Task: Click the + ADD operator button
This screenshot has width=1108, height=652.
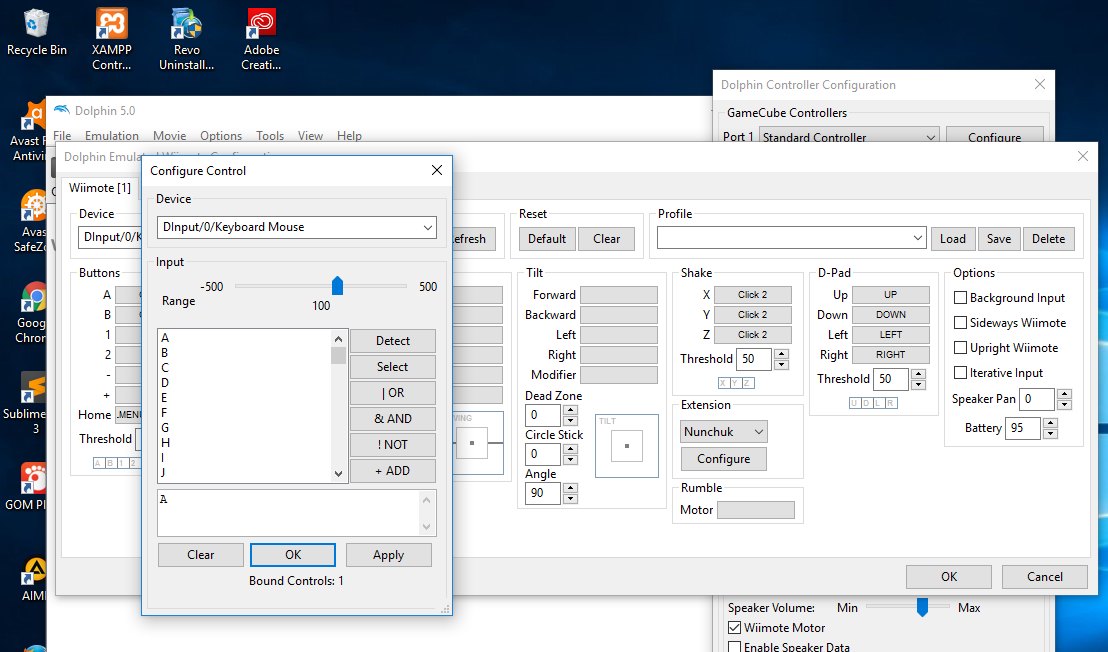Action: click(x=392, y=470)
